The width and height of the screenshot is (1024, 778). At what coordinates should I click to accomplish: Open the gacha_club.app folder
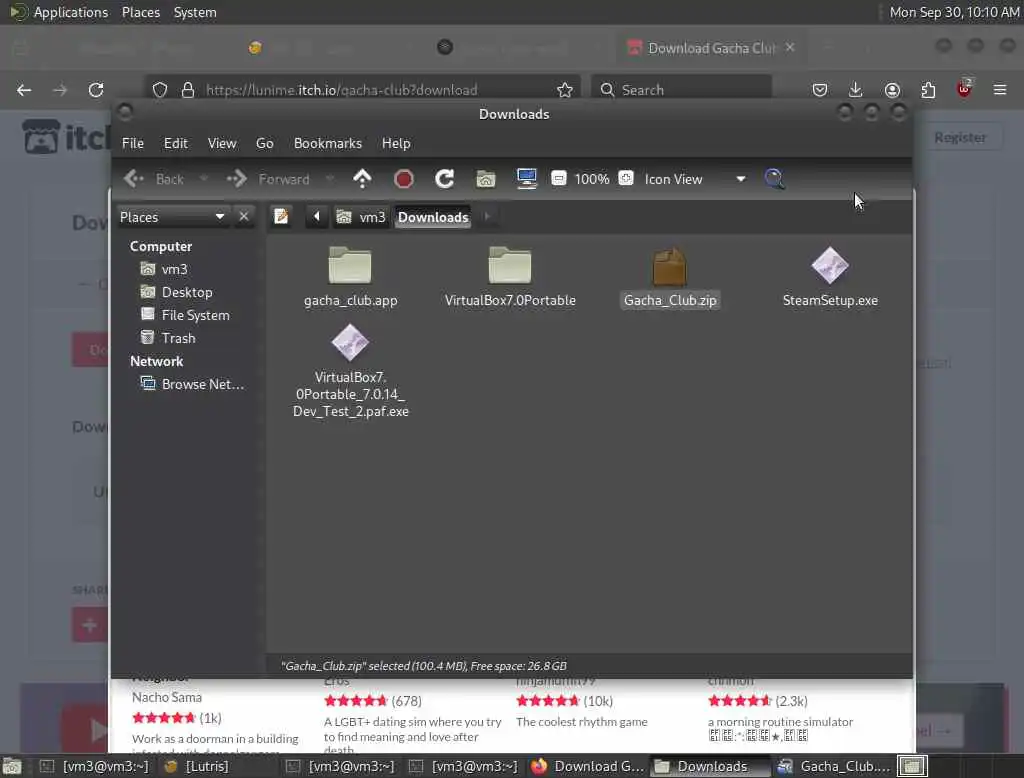pos(350,277)
